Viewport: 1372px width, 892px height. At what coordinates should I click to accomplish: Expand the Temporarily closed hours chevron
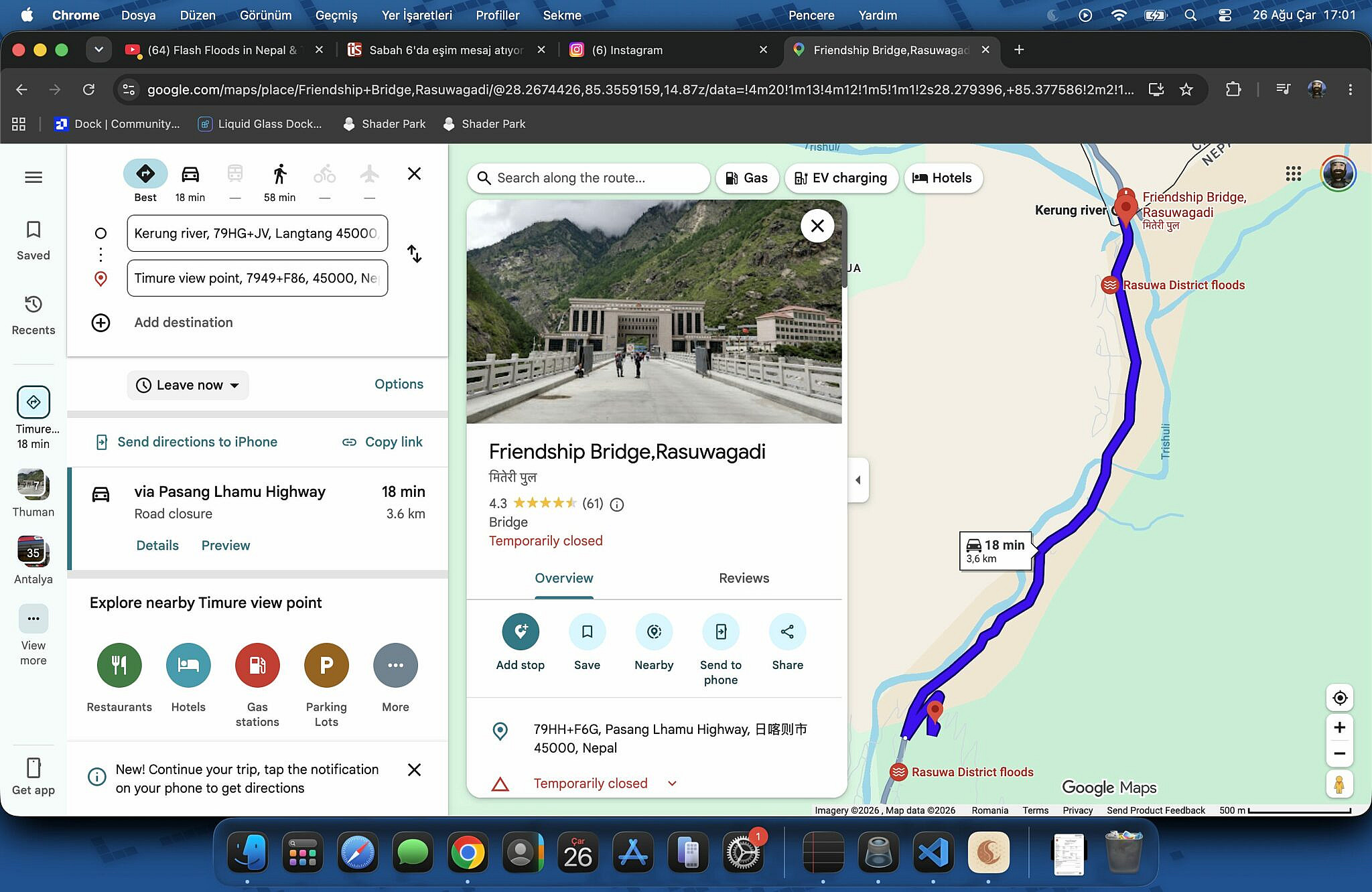672,784
